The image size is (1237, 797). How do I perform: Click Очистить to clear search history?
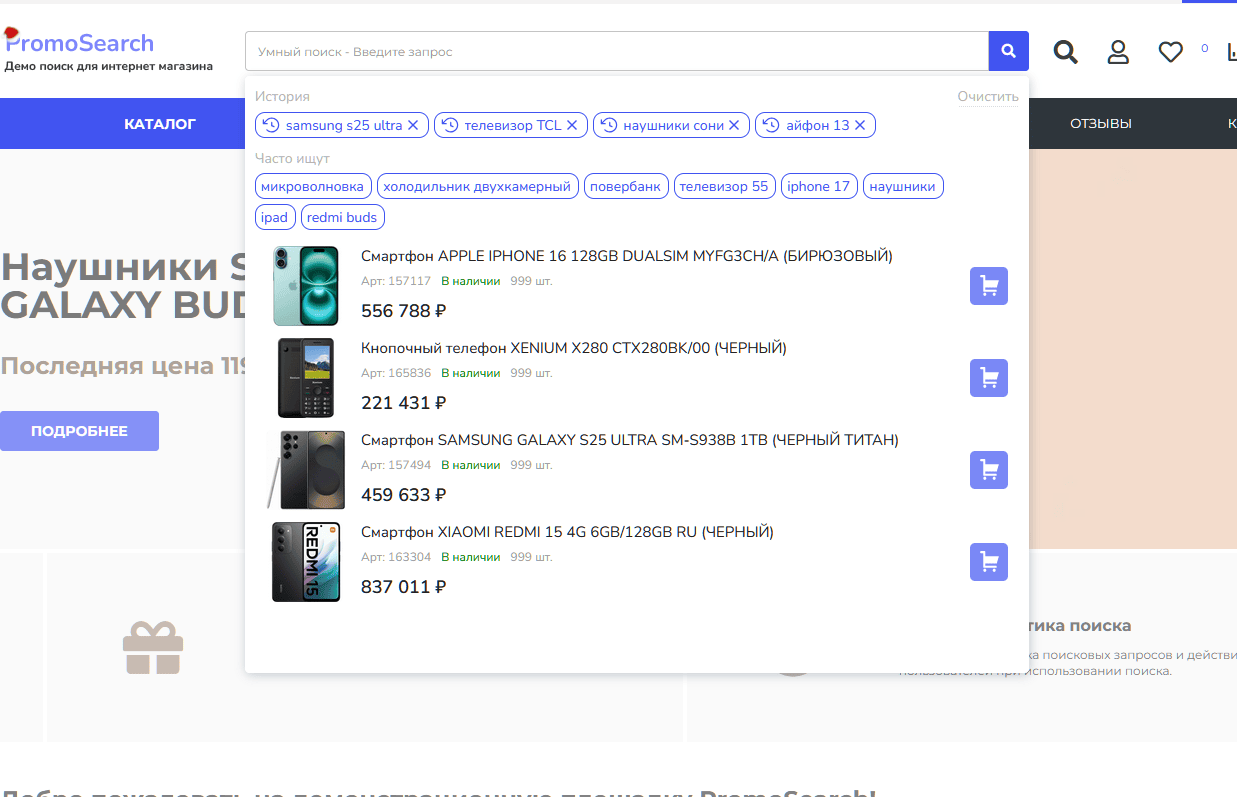pyautogui.click(x=987, y=97)
